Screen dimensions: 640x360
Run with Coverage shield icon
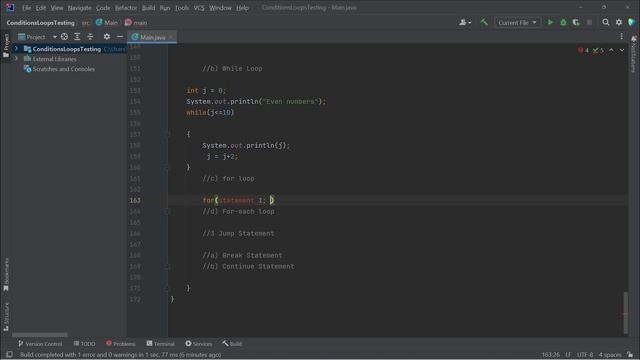[x=576, y=22]
